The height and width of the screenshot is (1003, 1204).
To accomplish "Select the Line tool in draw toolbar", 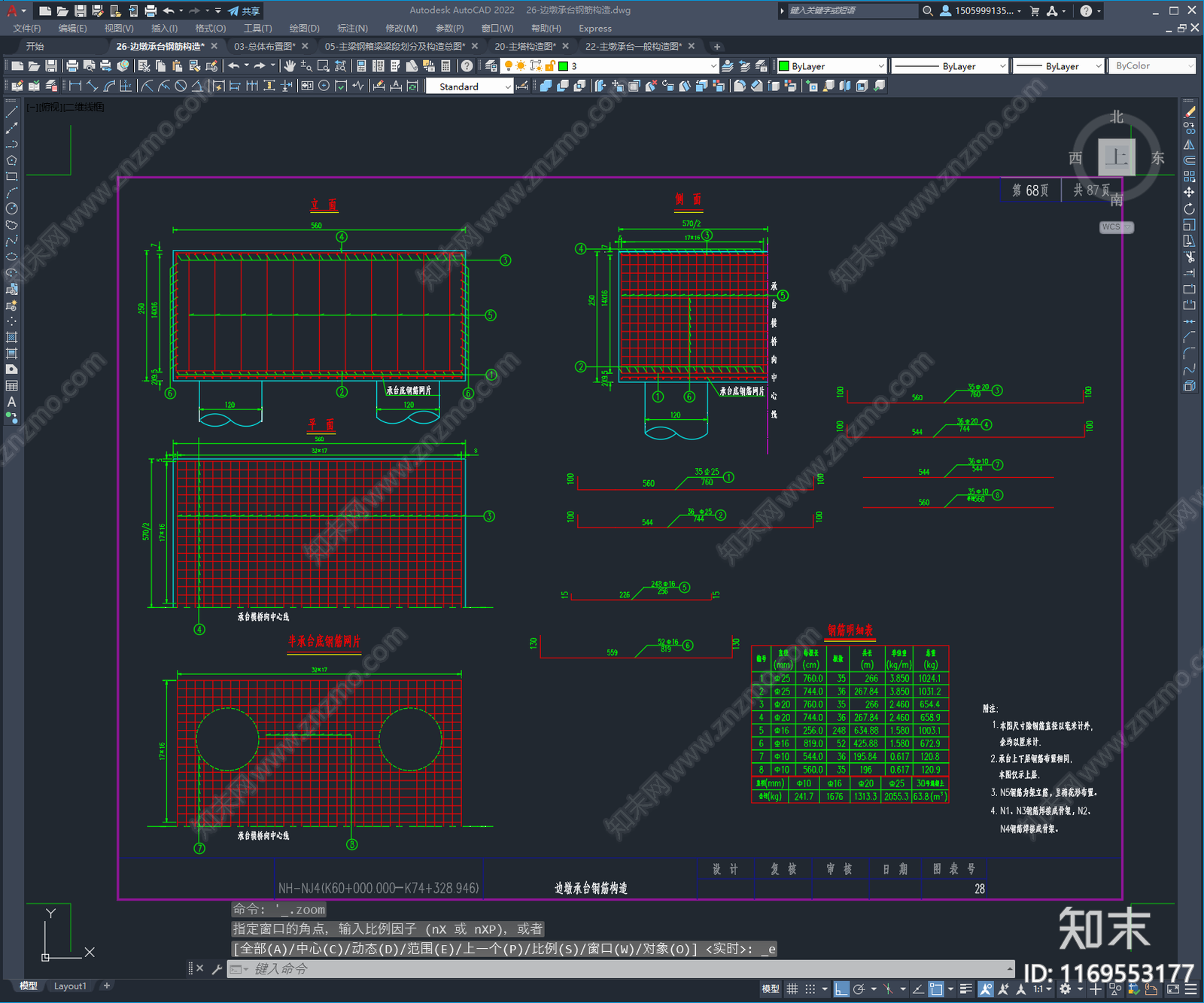I will (x=11, y=112).
